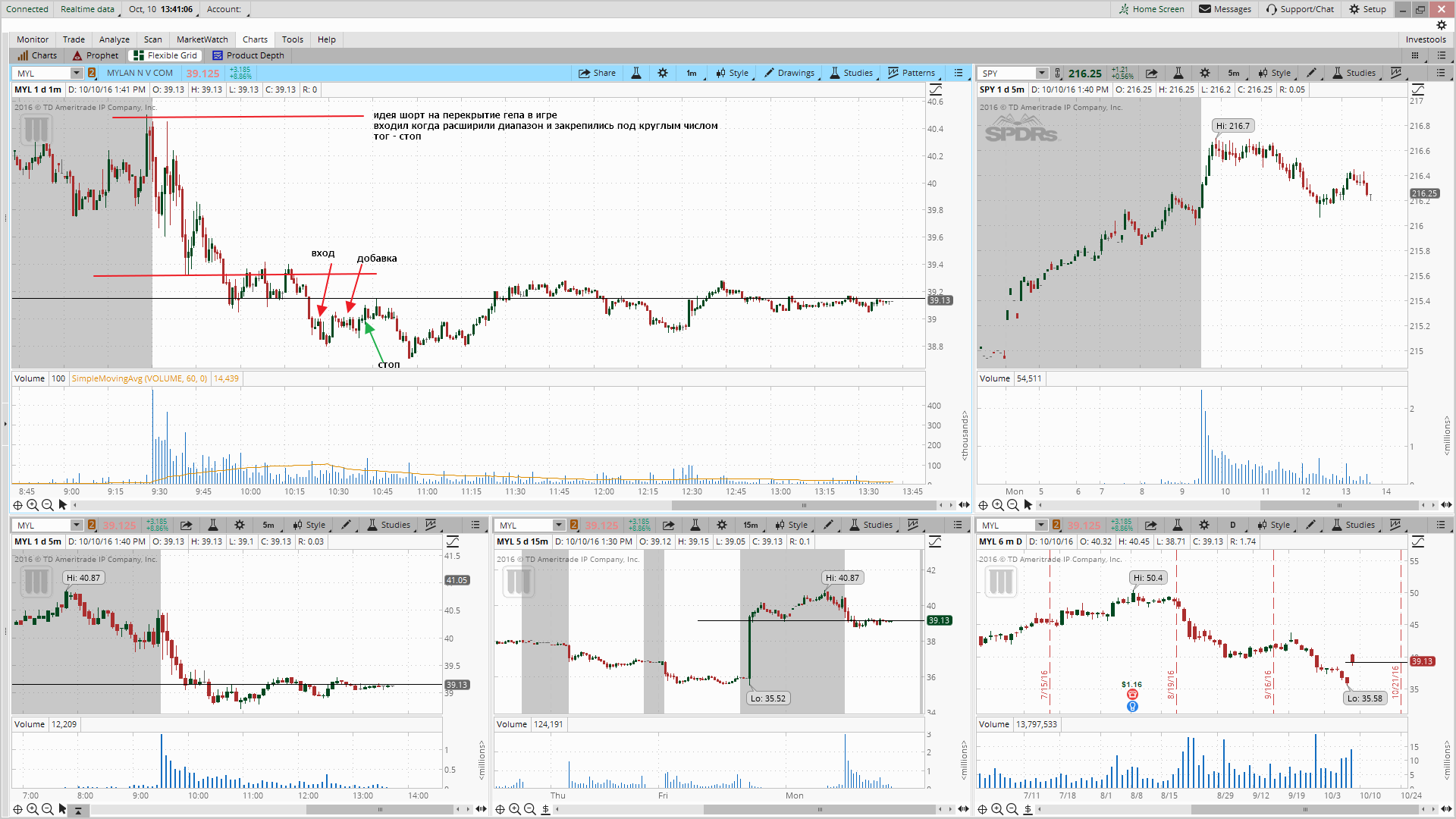Open the gear settings on SPY chart

pyautogui.click(x=1205, y=73)
